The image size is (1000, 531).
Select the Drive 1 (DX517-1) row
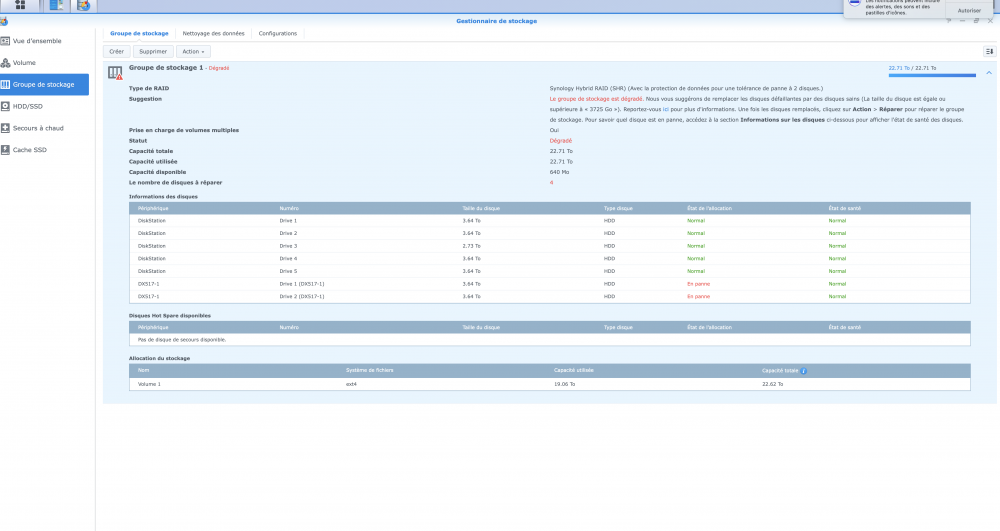pyautogui.click(x=550, y=284)
